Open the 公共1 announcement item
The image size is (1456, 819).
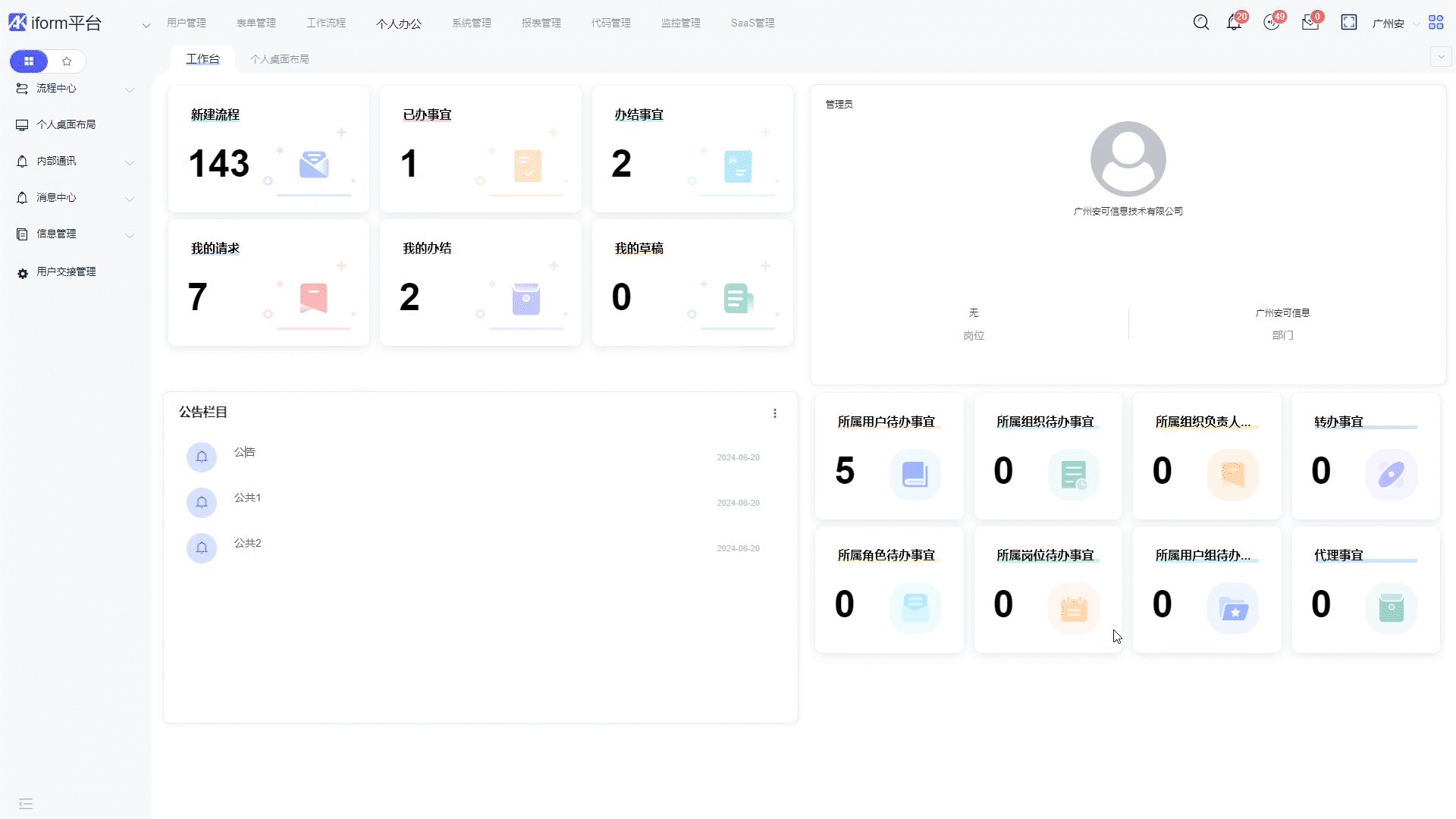(x=247, y=498)
